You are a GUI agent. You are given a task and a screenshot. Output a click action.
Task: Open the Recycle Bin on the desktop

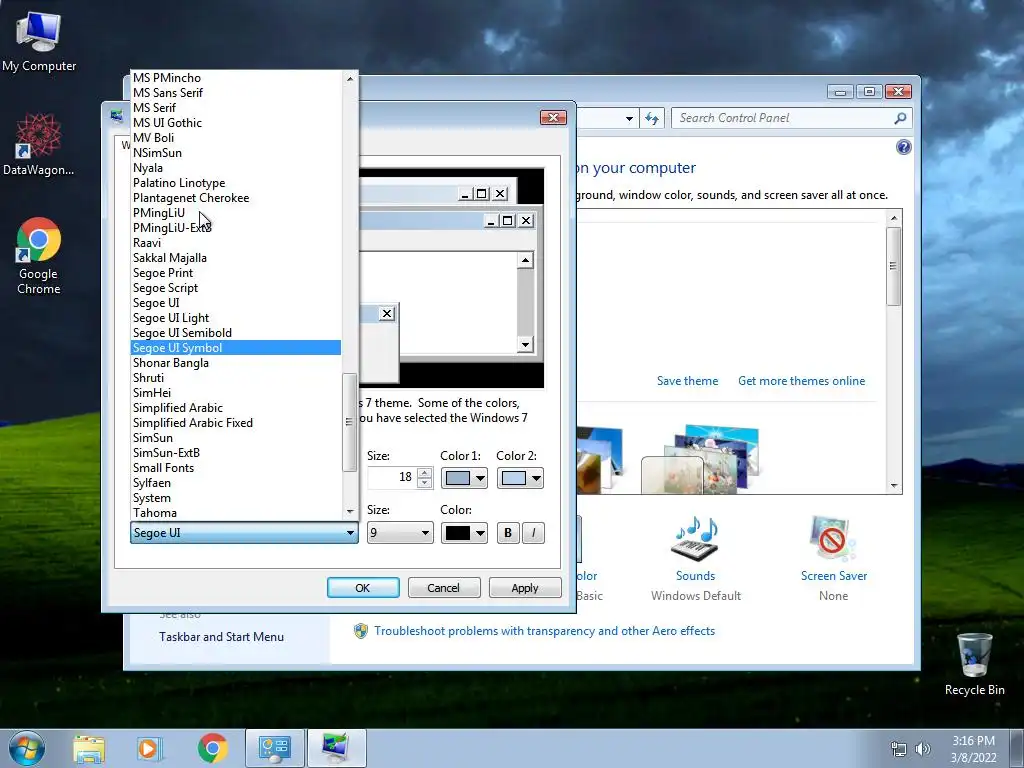[x=974, y=664]
